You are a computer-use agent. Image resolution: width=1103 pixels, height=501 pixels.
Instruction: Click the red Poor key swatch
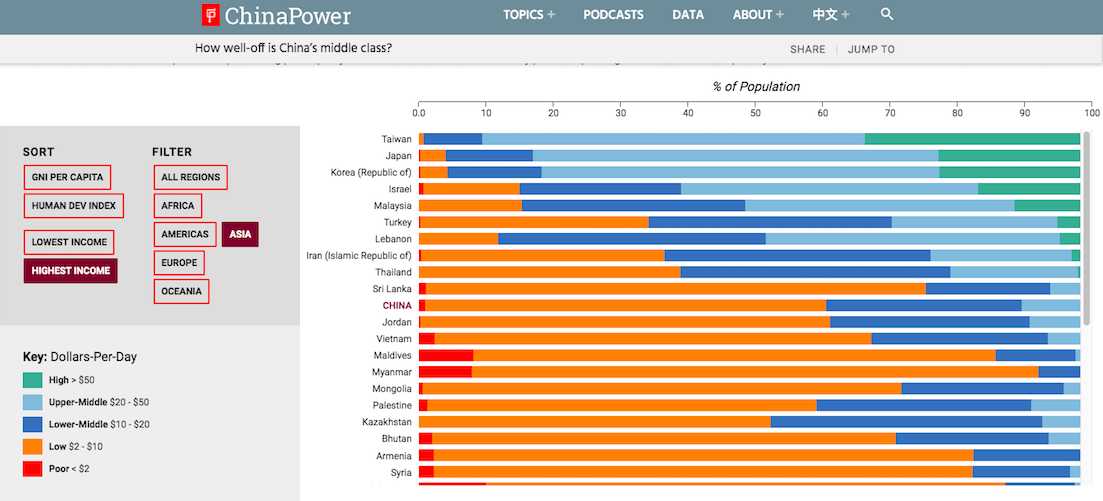[x=32, y=469]
